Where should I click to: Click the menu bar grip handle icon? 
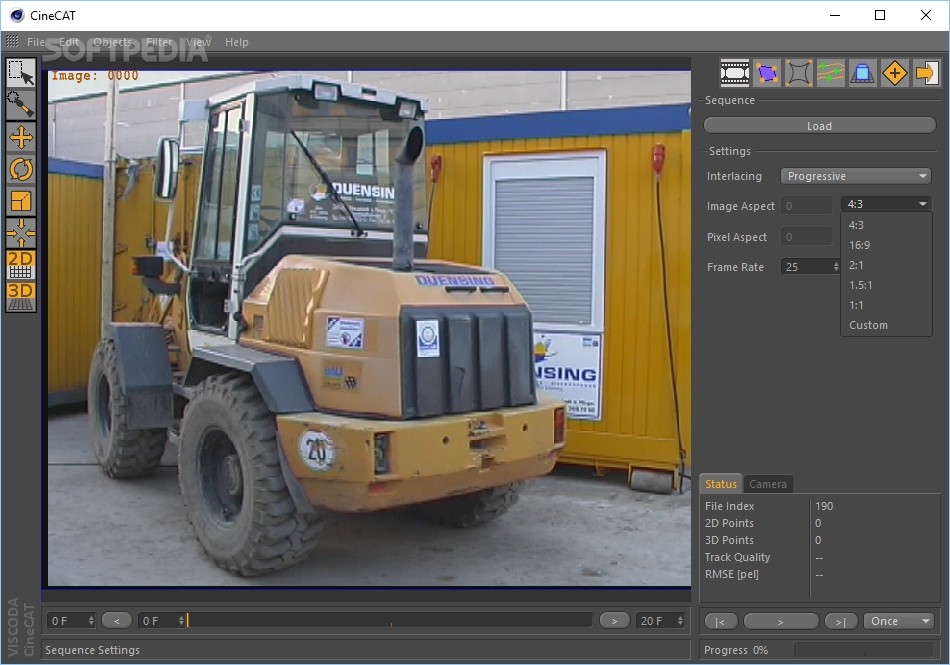[x=12, y=41]
